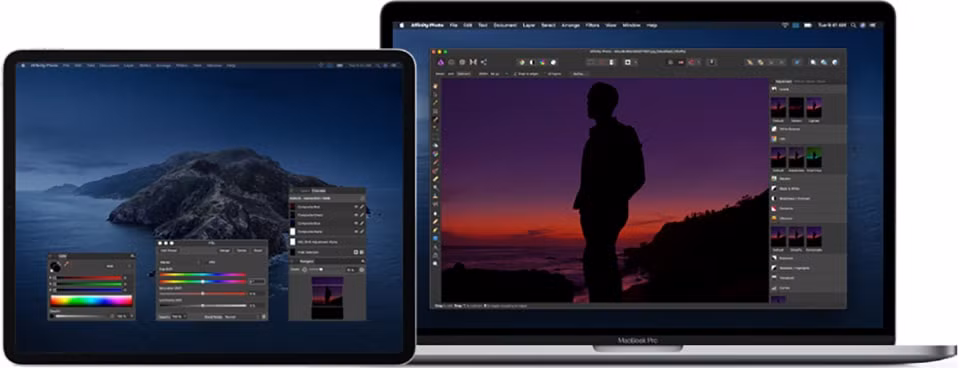Toggle visibility of Composite Red channel
The height and width of the screenshot is (368, 960).
click(356, 207)
